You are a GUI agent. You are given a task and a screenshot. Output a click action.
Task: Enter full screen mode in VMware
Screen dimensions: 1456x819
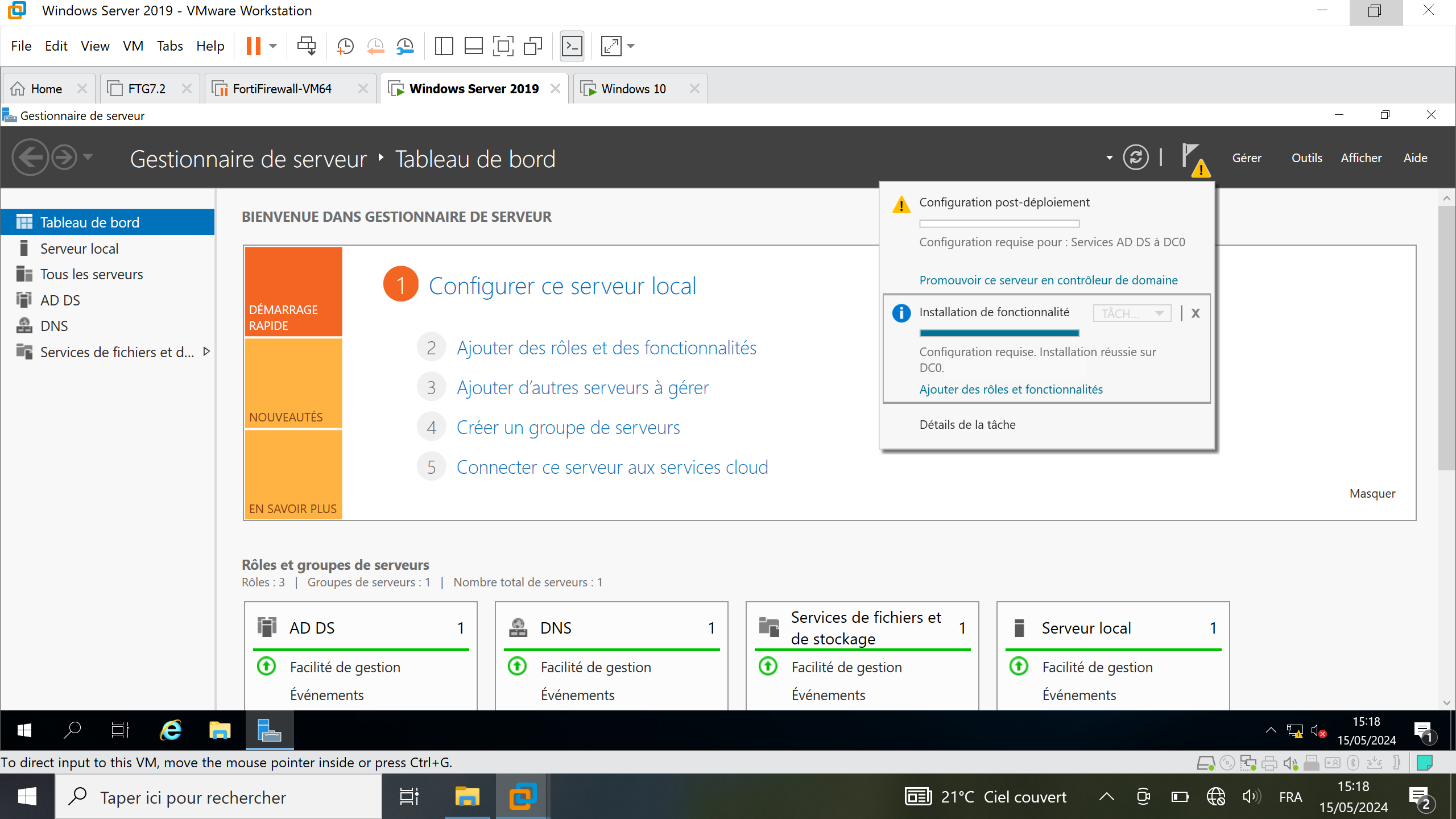click(503, 46)
